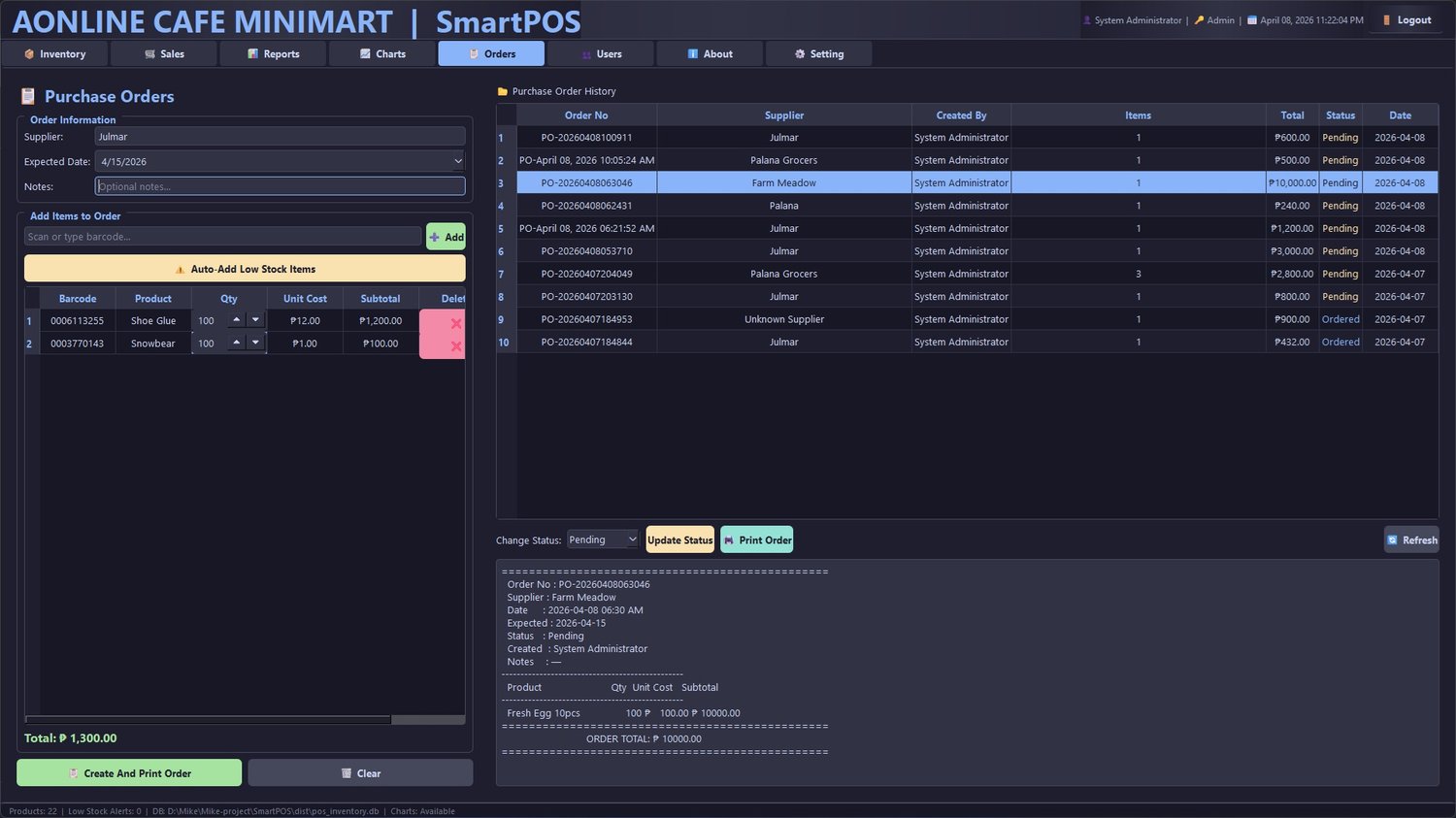Refresh the purchase order history
Viewport: 1456px width, 818px height.
pos(1411,540)
